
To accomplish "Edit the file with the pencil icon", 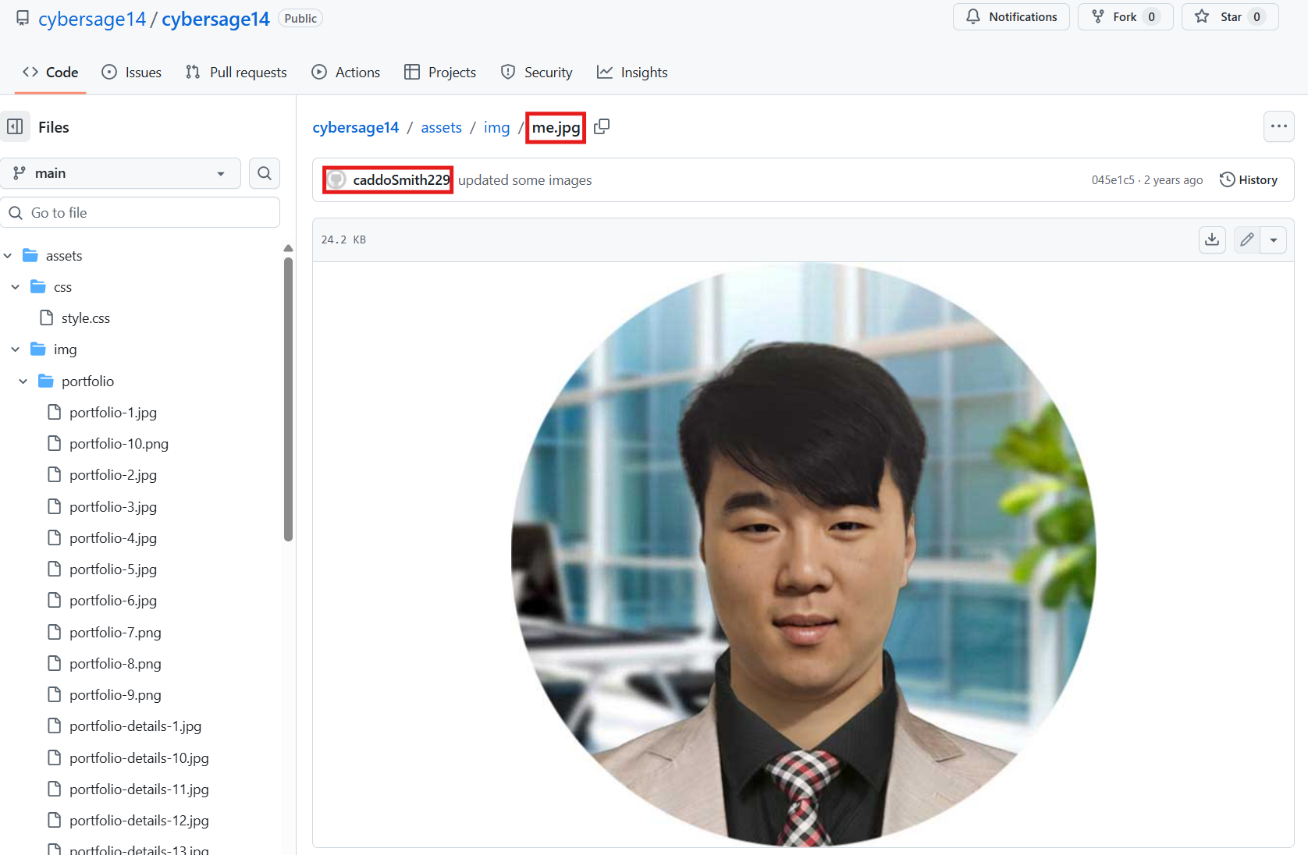I will tap(1246, 239).
